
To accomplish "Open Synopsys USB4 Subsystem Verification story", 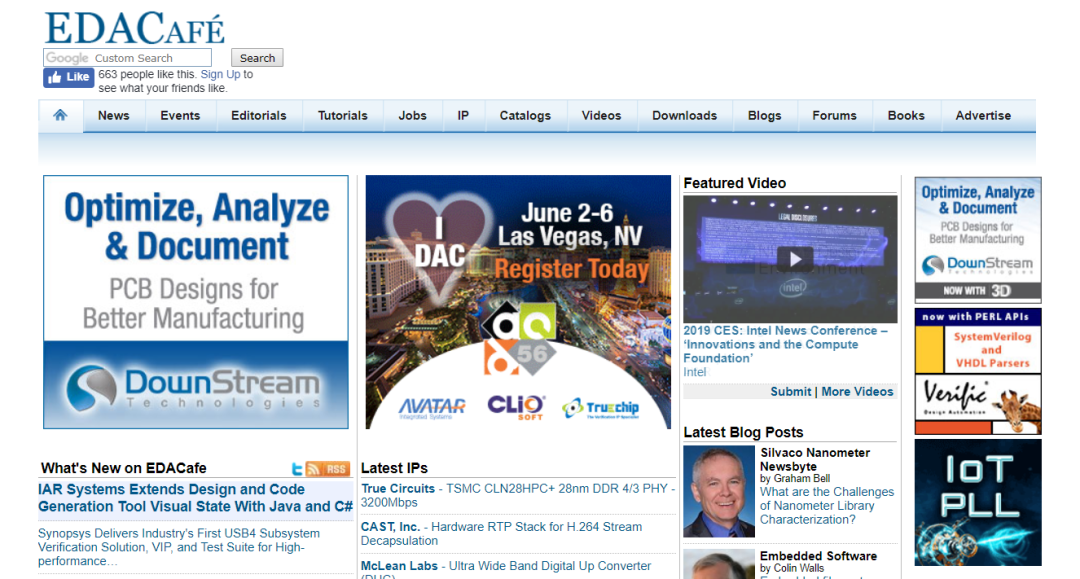I will [178, 547].
